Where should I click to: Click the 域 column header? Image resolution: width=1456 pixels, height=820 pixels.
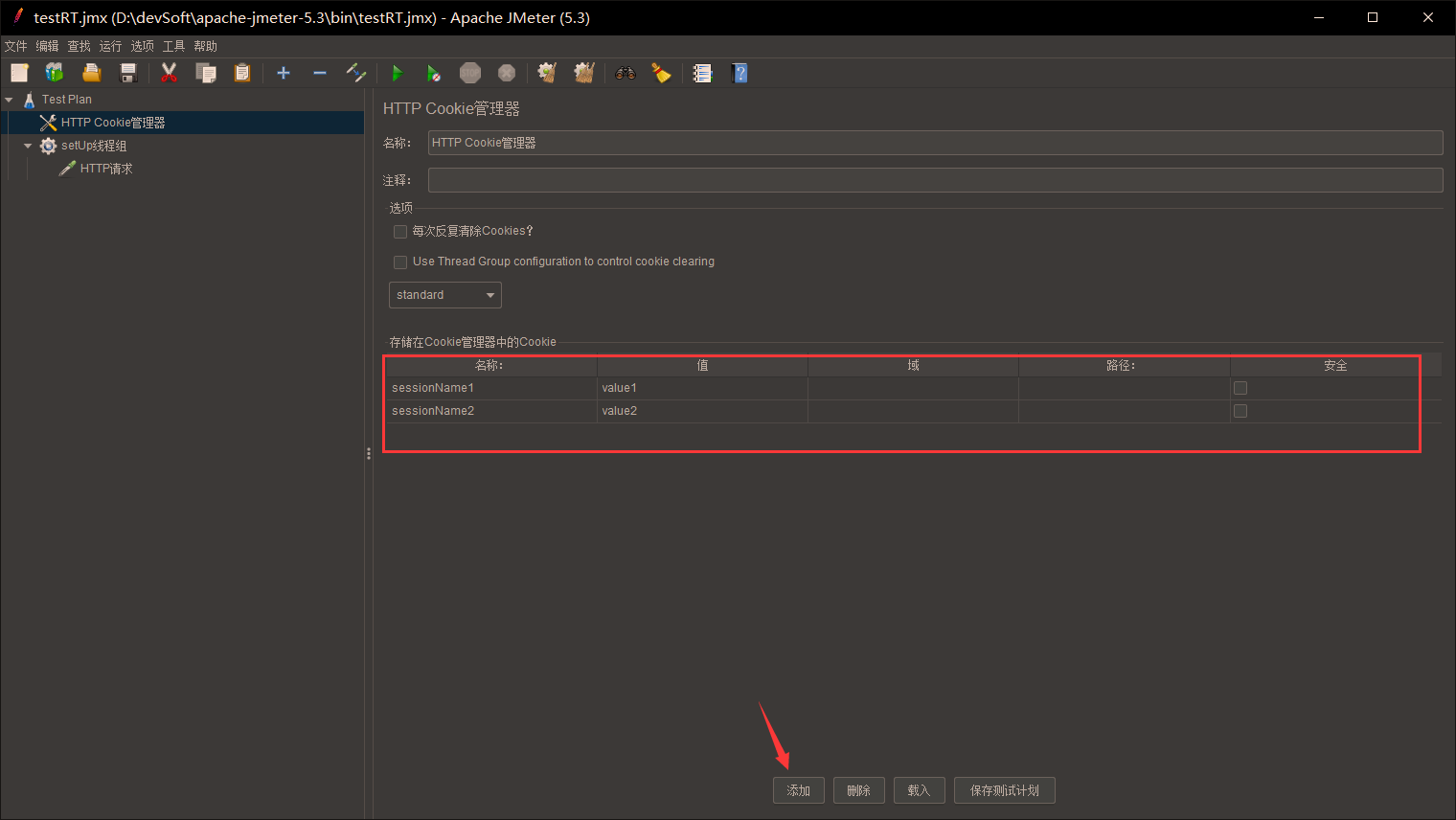(x=913, y=365)
